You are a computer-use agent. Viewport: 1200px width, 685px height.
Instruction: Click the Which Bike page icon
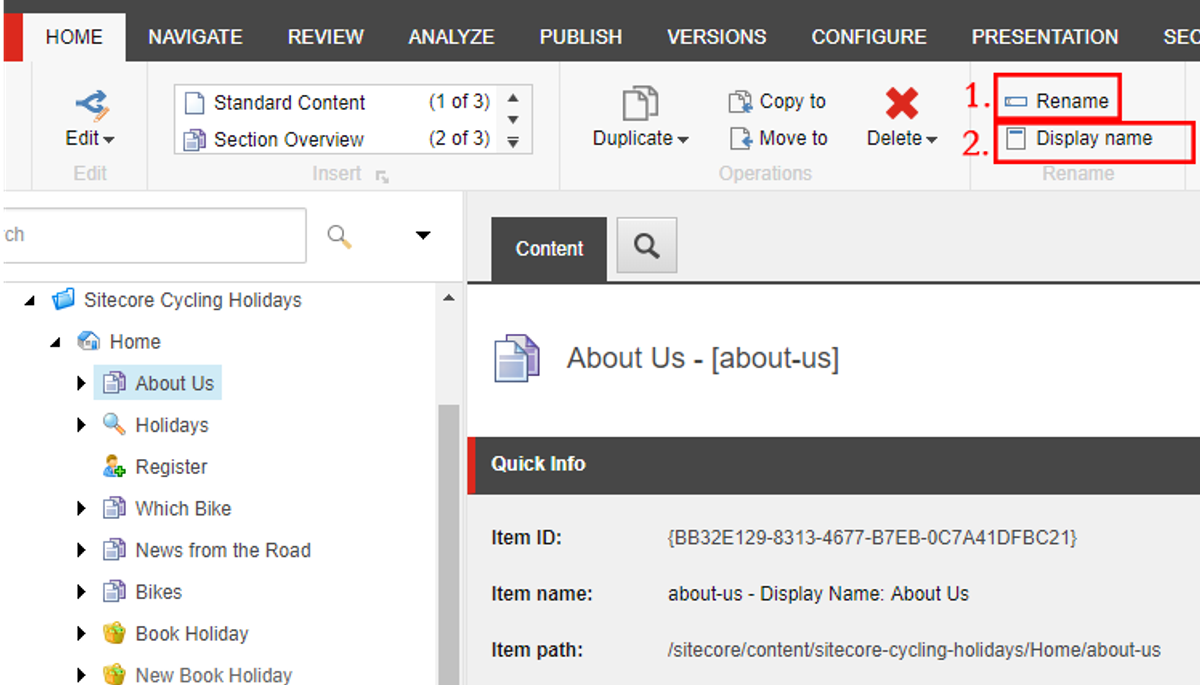click(x=115, y=508)
